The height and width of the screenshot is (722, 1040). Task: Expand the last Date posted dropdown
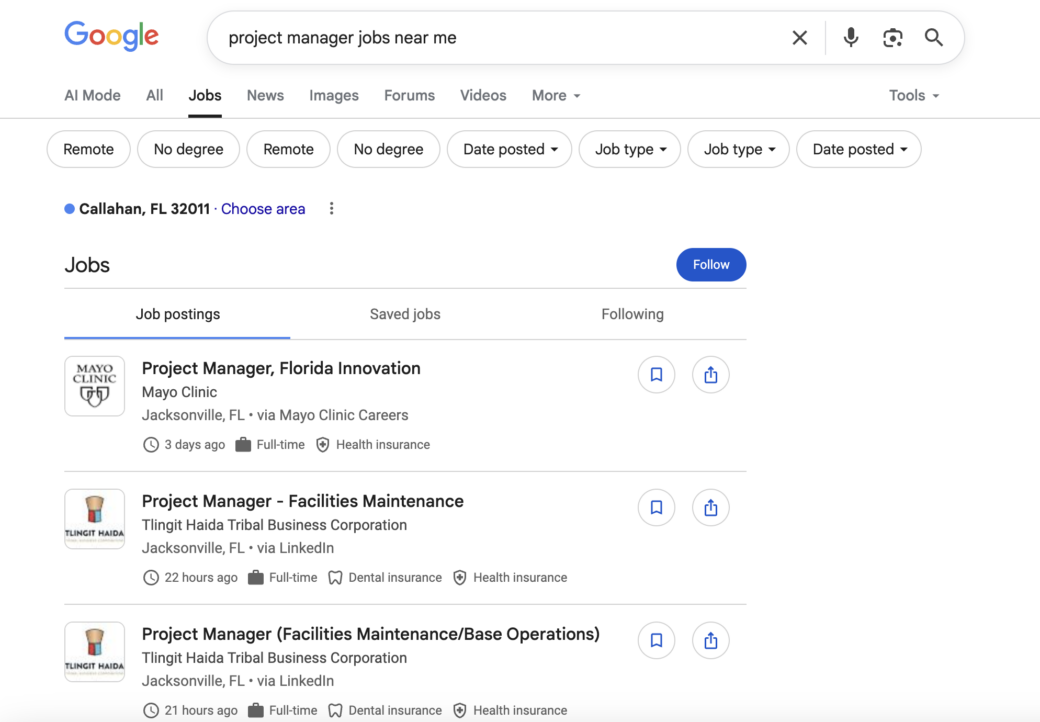coord(859,149)
